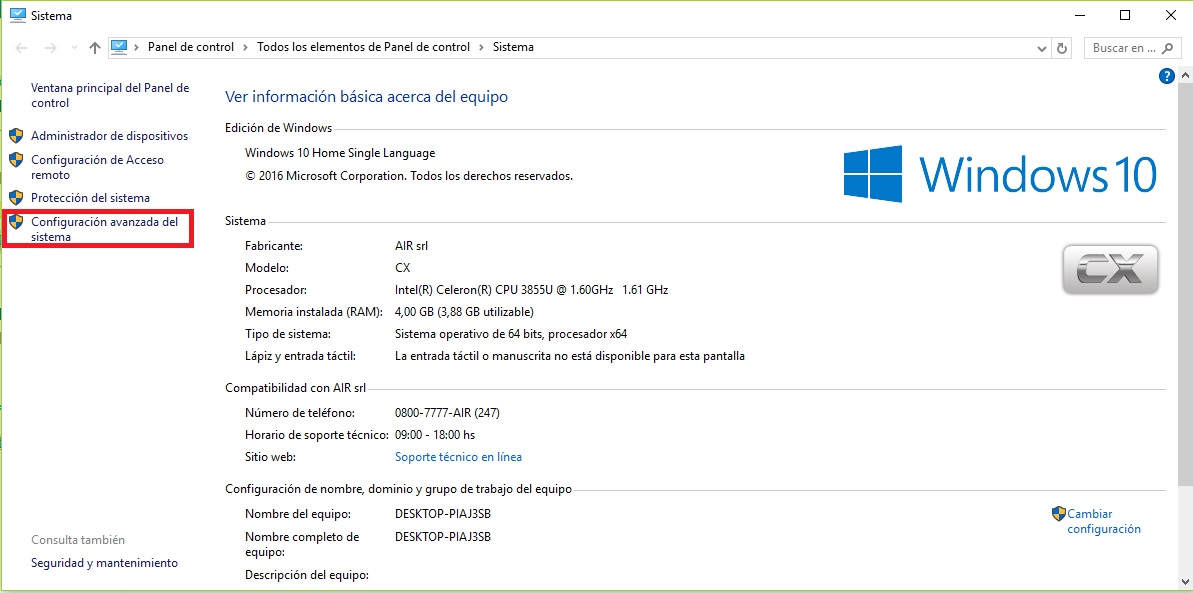
Task: Open 'Soporte técnico en línea' link
Action: pyautogui.click(x=458, y=457)
